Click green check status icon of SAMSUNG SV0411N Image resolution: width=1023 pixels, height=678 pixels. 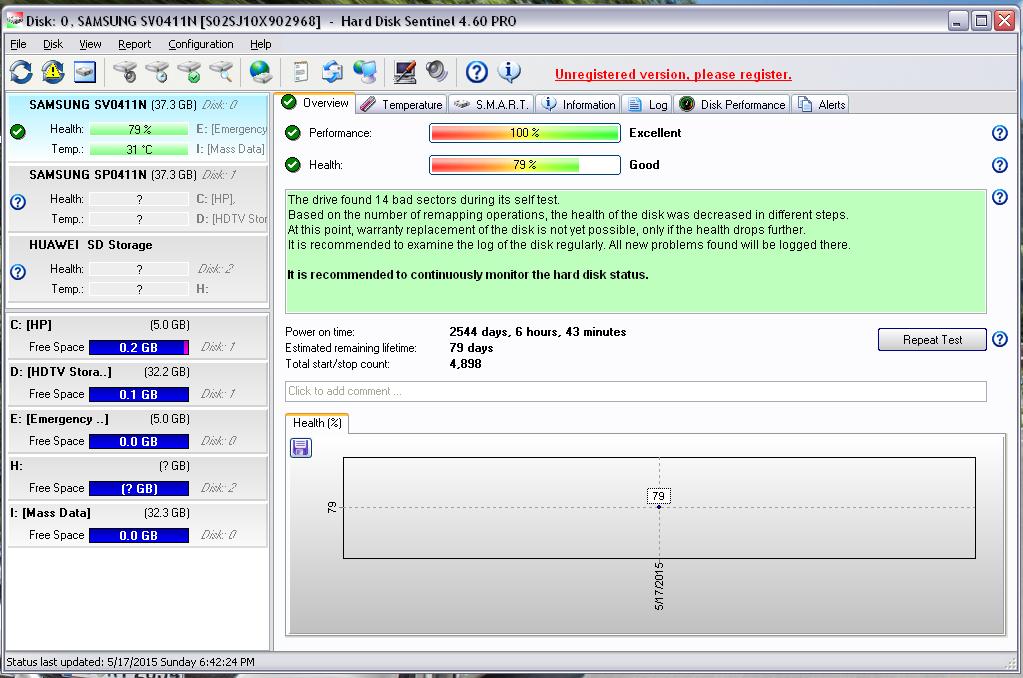tap(18, 132)
